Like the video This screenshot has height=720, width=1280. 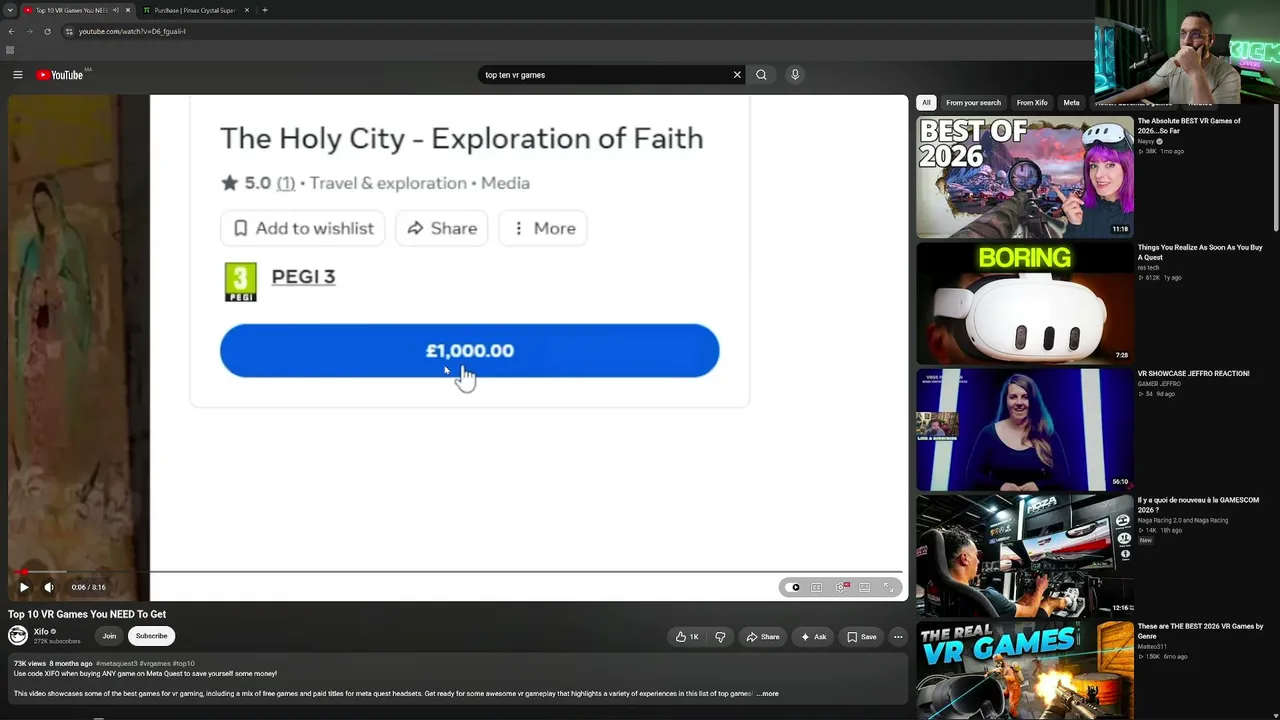pyautogui.click(x=687, y=637)
